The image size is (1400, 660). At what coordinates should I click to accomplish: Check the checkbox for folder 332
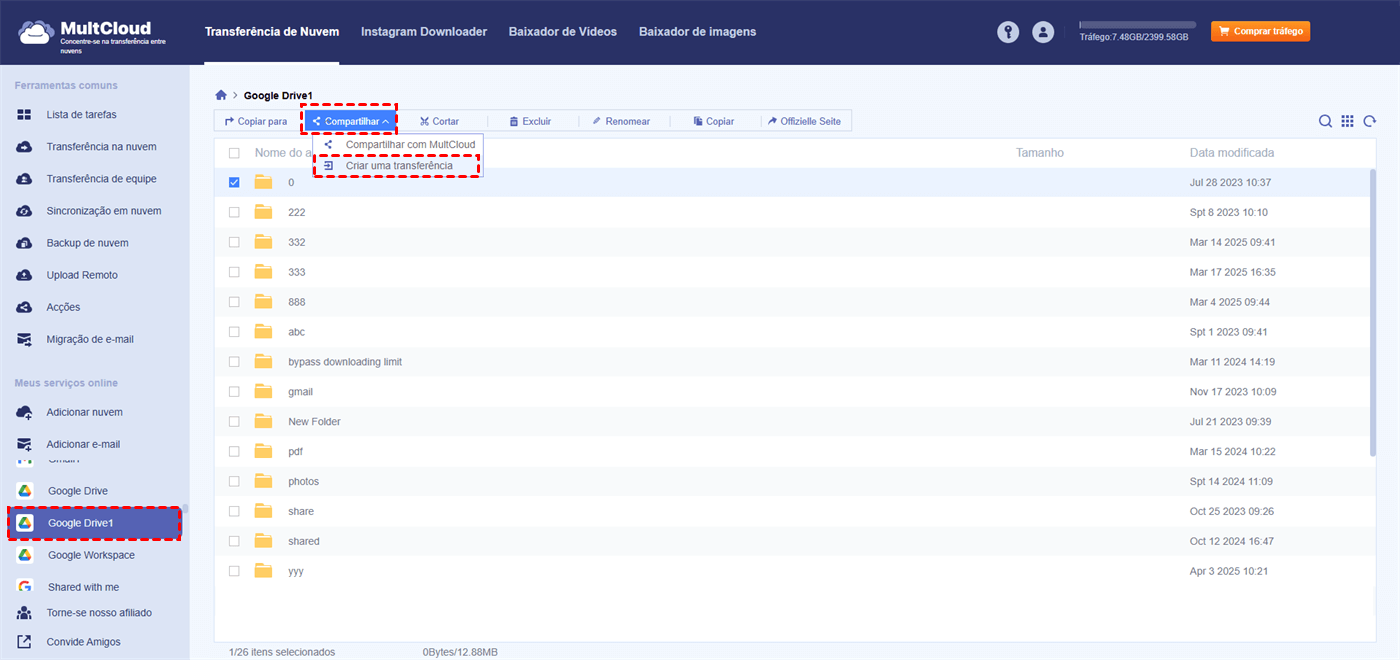[x=234, y=242]
